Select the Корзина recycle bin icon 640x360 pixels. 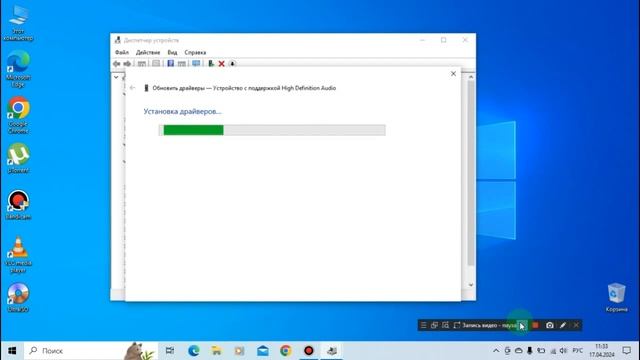(x=616, y=298)
